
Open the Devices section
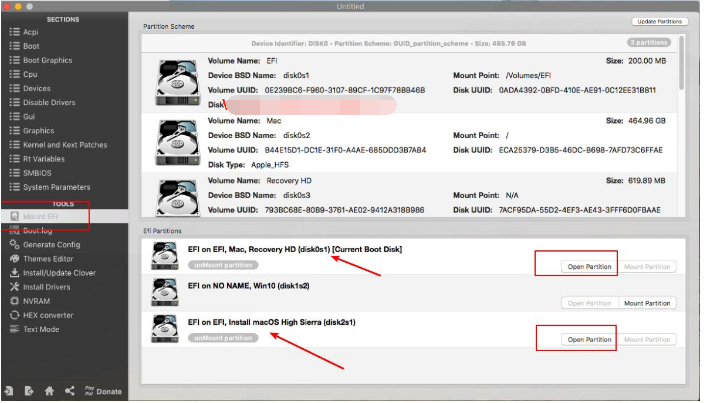(37, 88)
